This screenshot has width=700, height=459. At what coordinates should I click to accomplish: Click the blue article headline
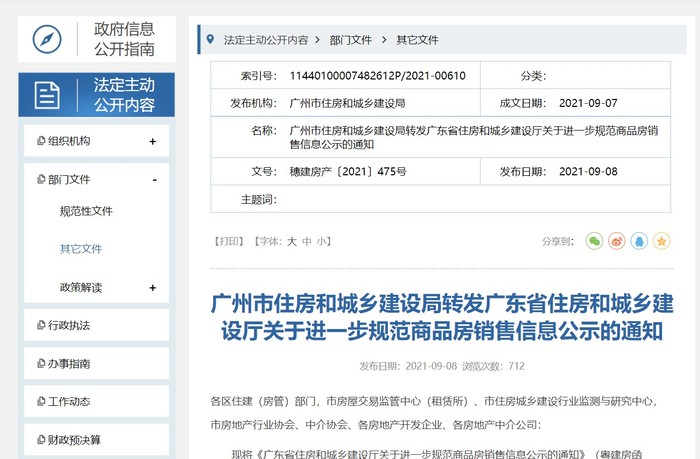(442, 317)
